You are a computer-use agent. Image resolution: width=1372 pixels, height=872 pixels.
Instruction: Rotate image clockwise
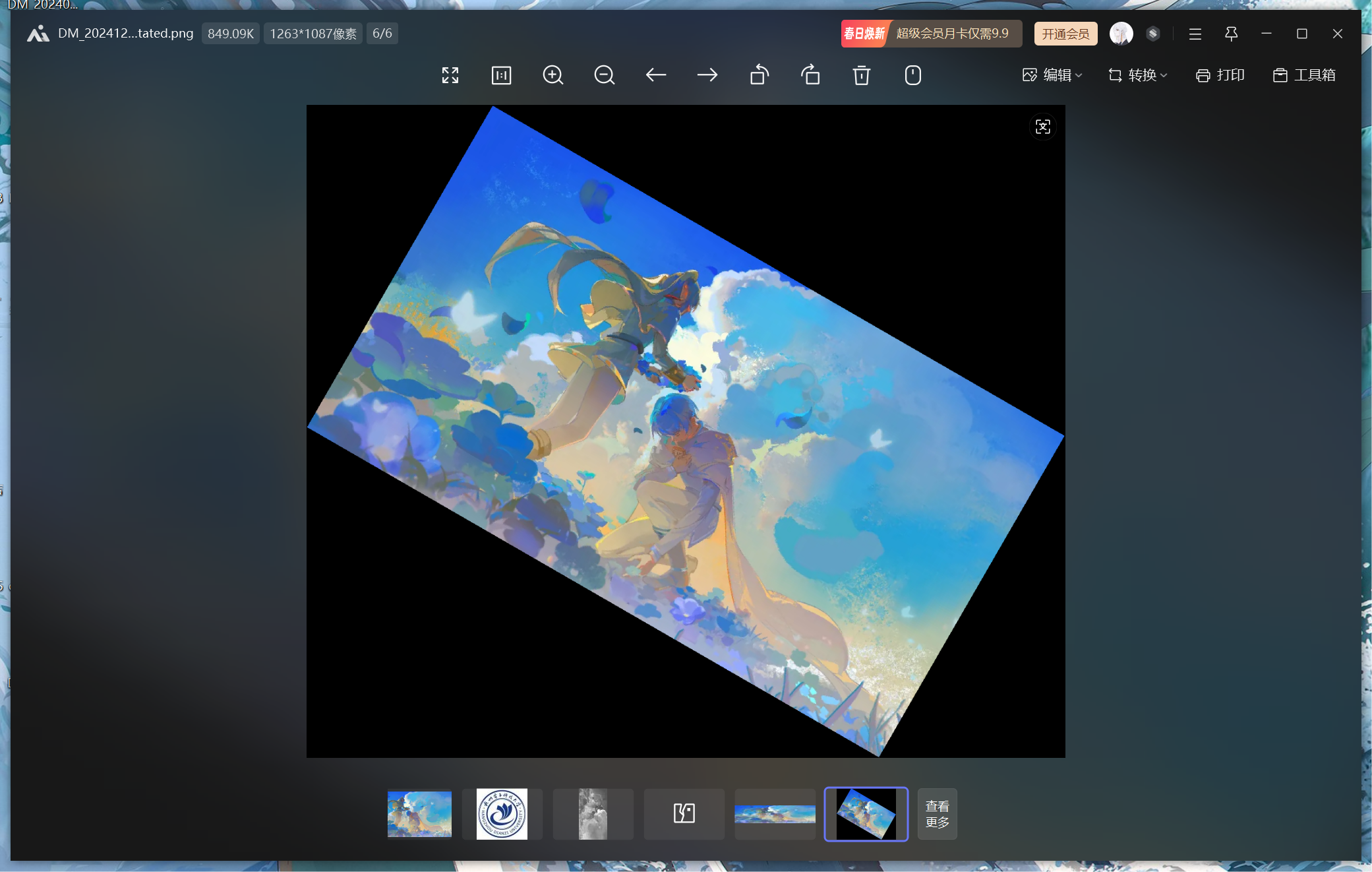point(810,75)
